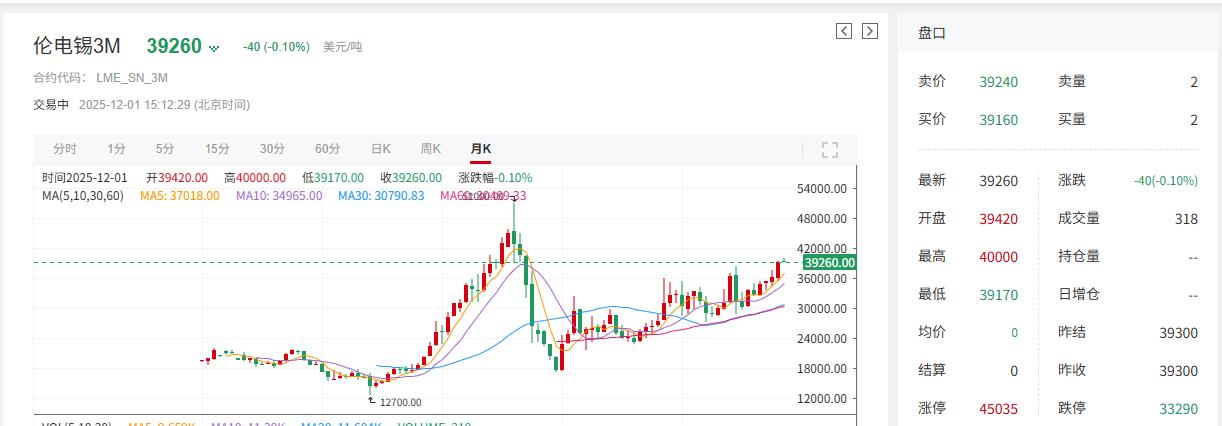Select the active 月K monthly tab
This screenshot has height=426, width=1222.
[x=481, y=149]
